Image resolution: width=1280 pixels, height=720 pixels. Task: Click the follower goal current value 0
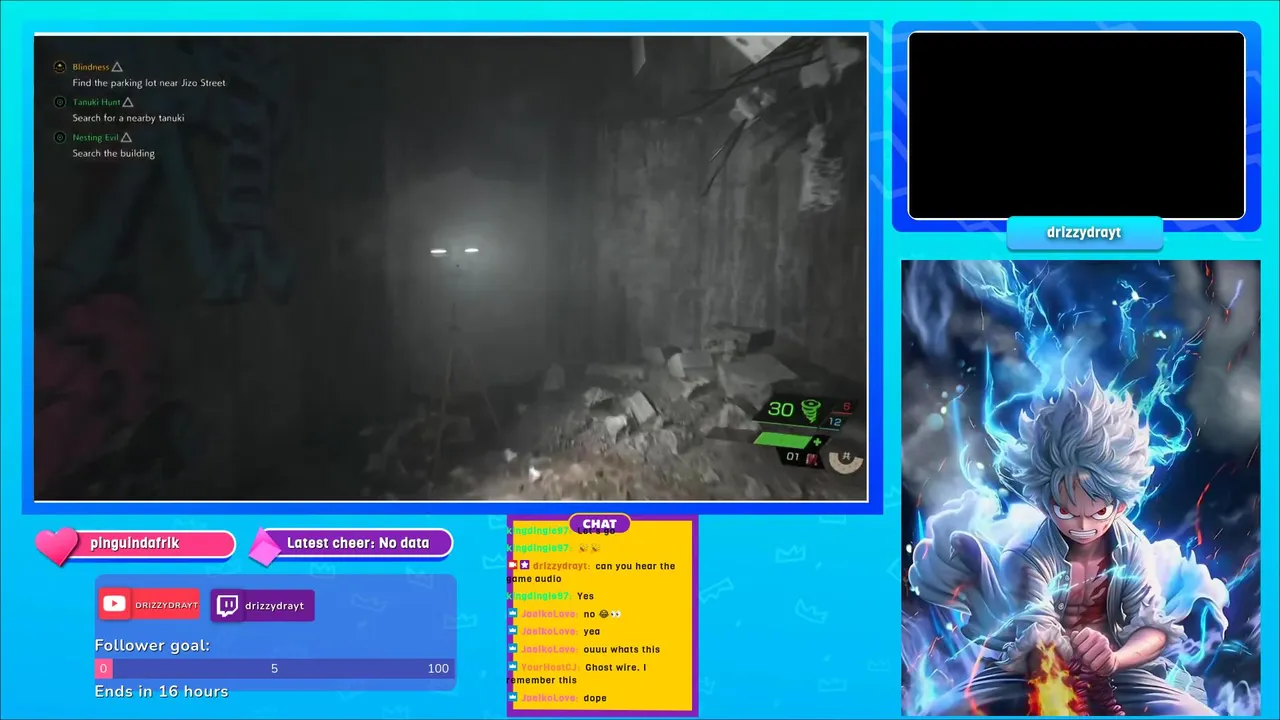pos(103,669)
